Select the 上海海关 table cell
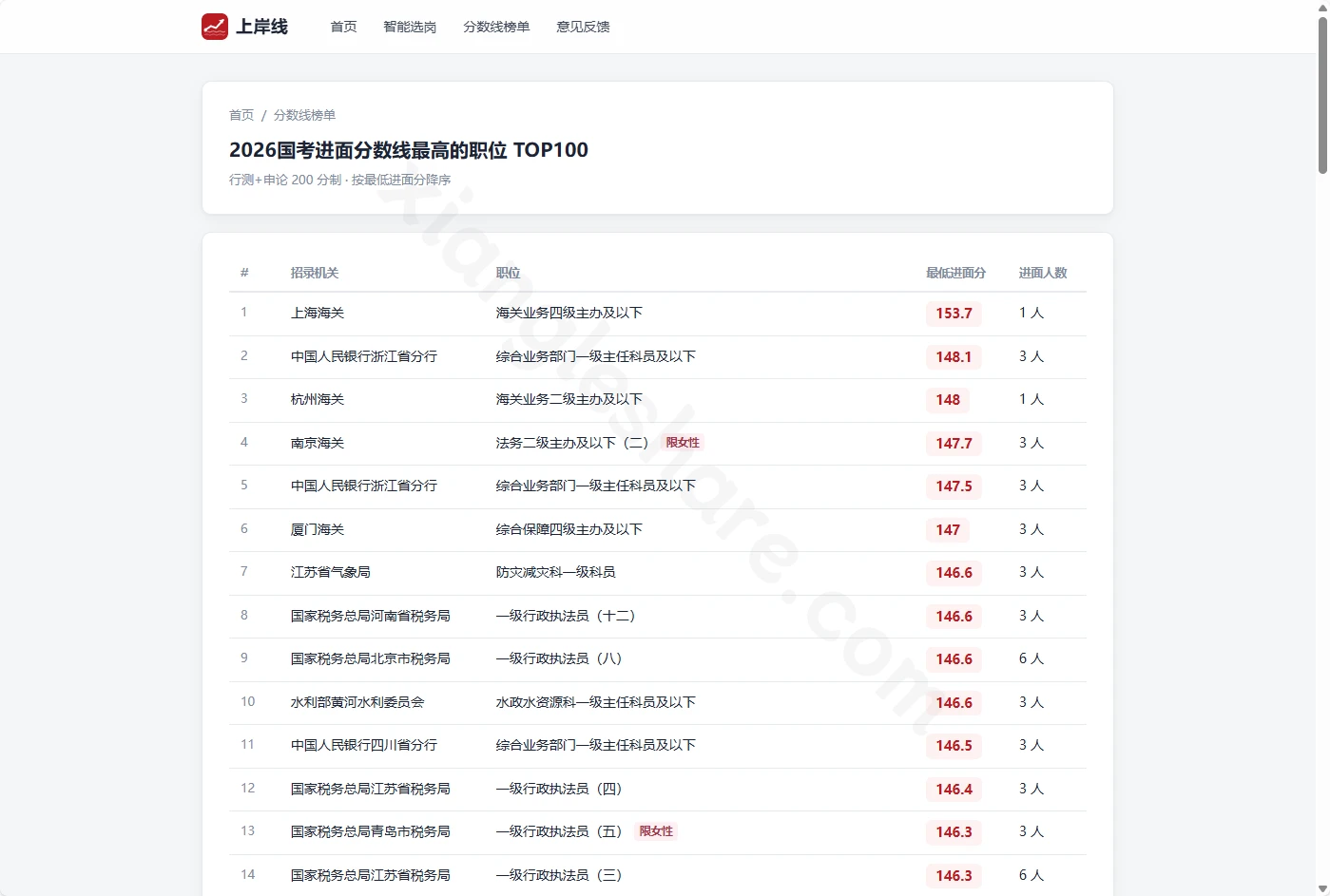1330x896 pixels. [318, 313]
